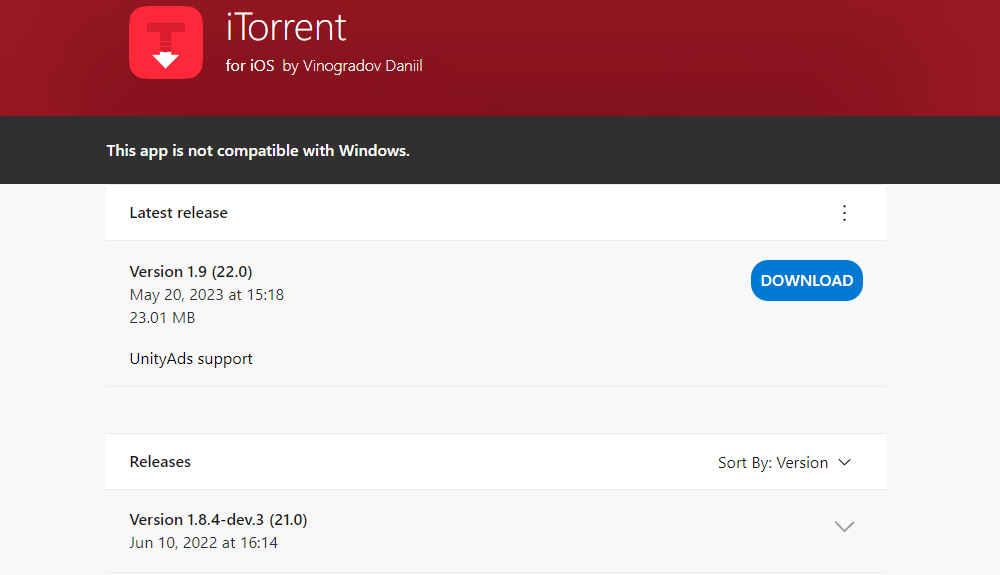The width and height of the screenshot is (1000, 575).
Task: Select the iTorrent title heading
Action: tap(286, 27)
